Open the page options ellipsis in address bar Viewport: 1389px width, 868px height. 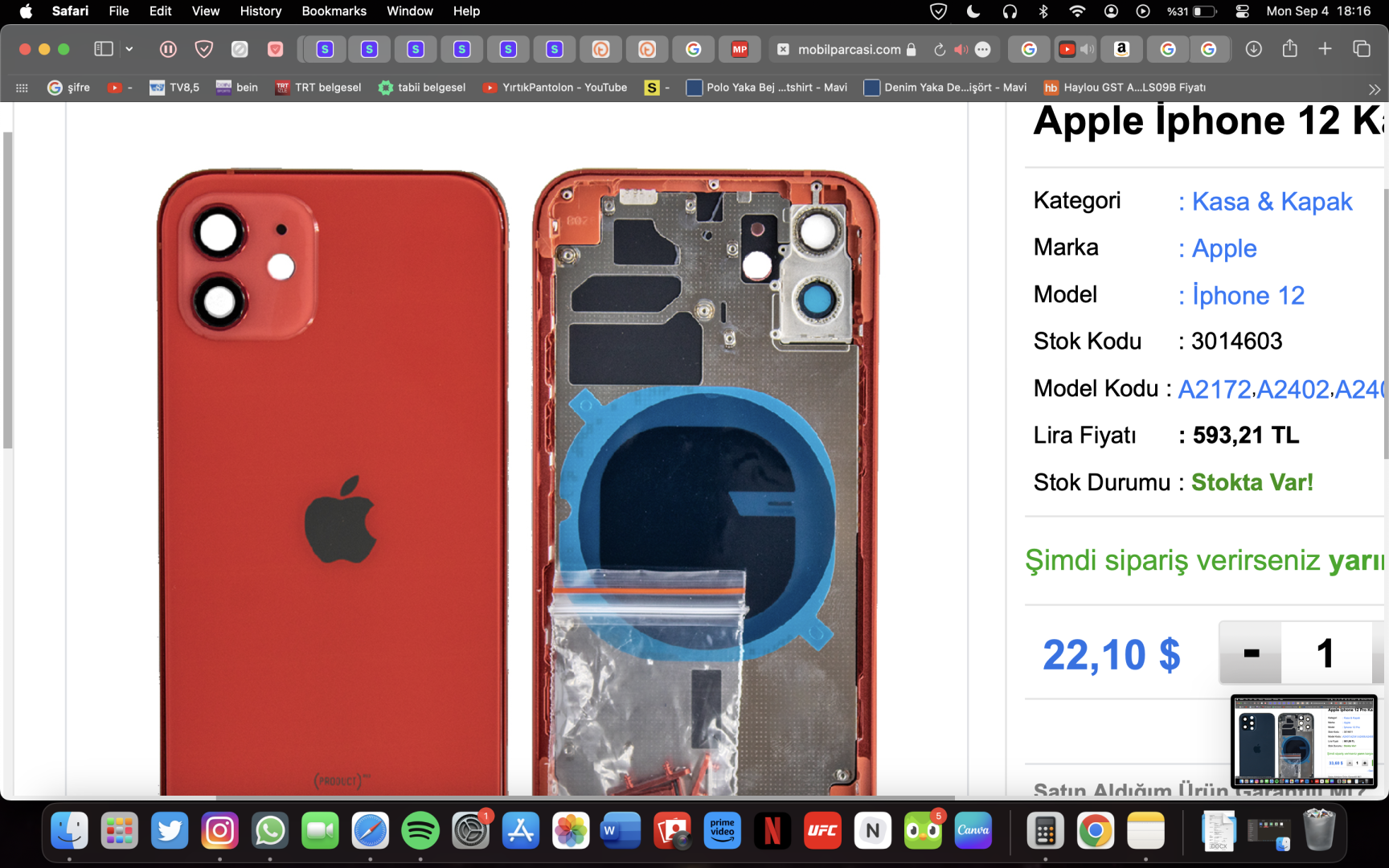coord(982,50)
